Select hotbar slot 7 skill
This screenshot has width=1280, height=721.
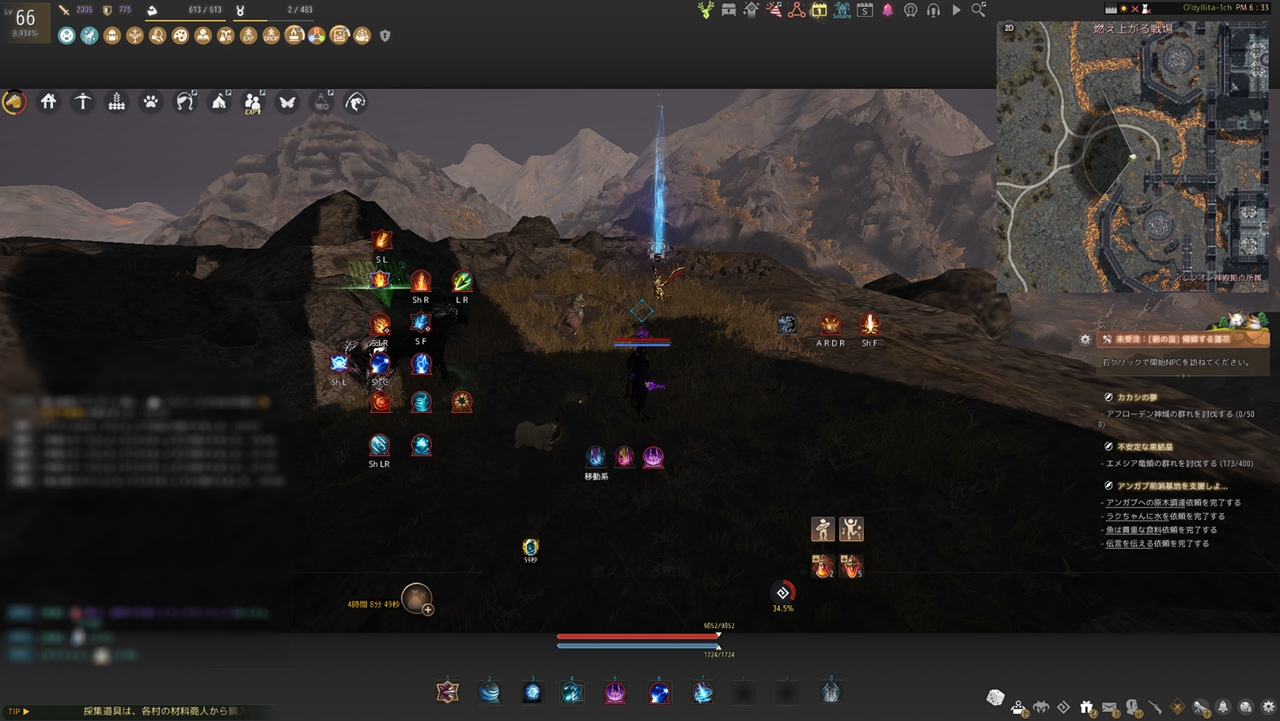click(703, 691)
